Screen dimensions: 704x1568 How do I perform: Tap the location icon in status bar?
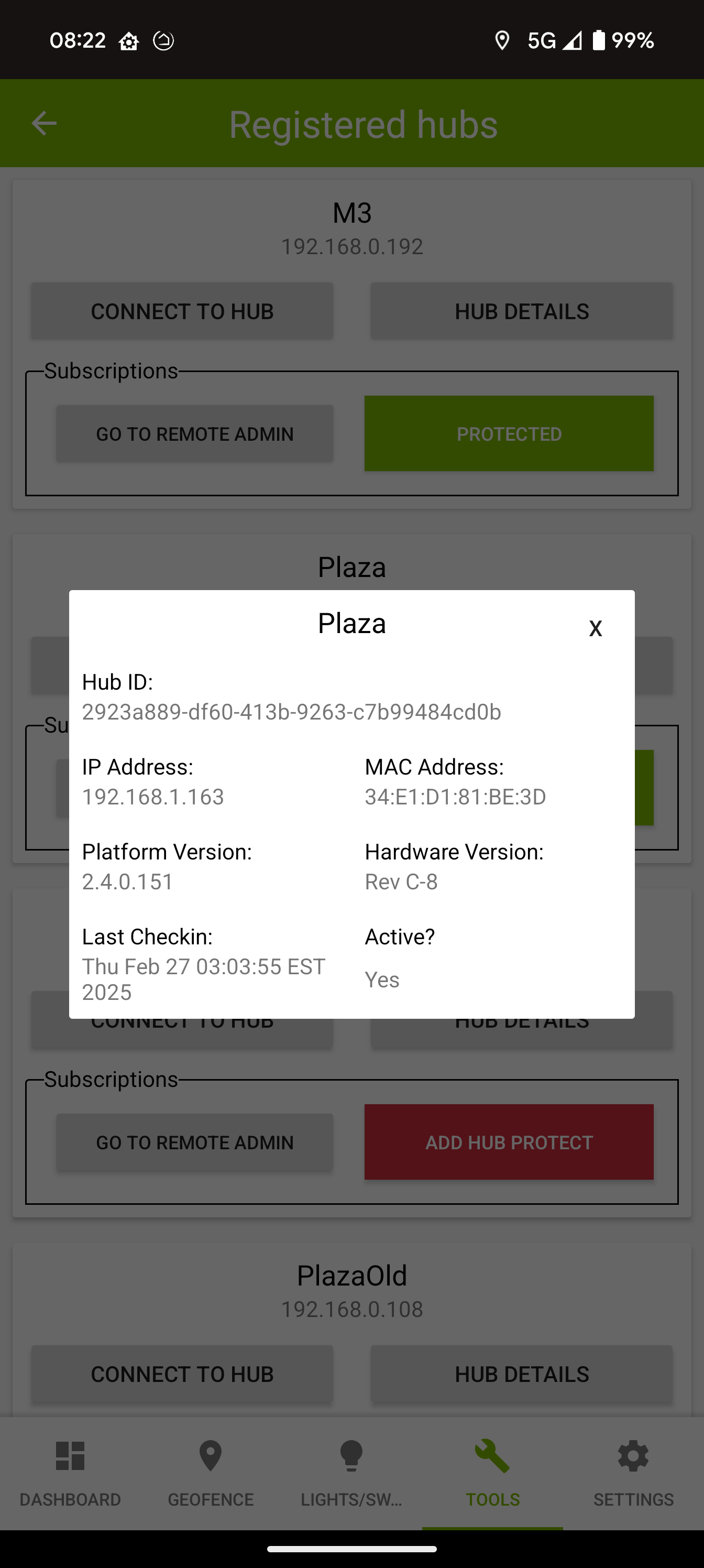[x=502, y=41]
